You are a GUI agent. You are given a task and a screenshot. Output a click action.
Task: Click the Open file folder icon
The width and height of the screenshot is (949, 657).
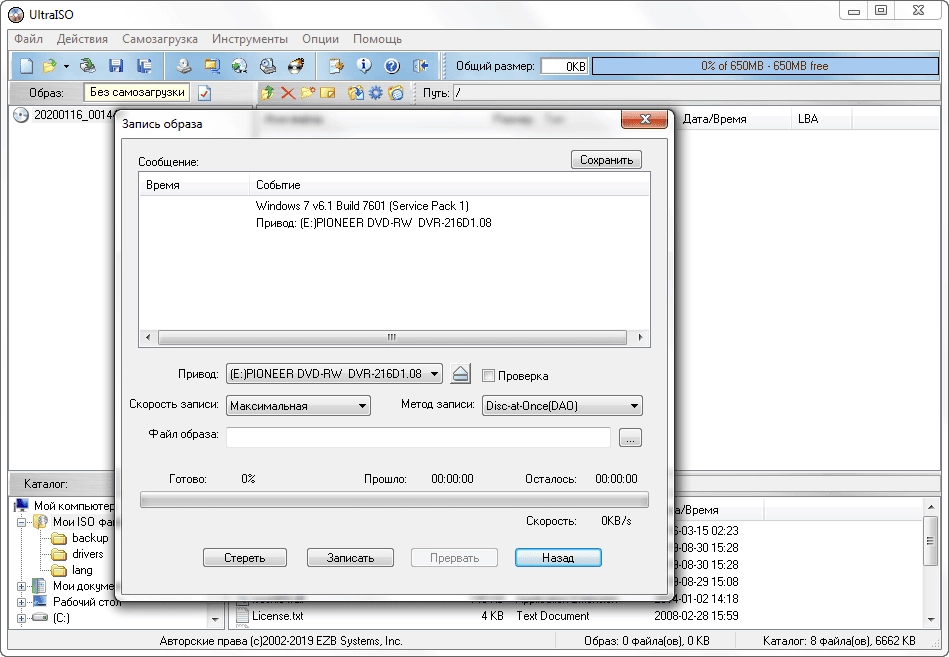pyautogui.click(x=50, y=66)
